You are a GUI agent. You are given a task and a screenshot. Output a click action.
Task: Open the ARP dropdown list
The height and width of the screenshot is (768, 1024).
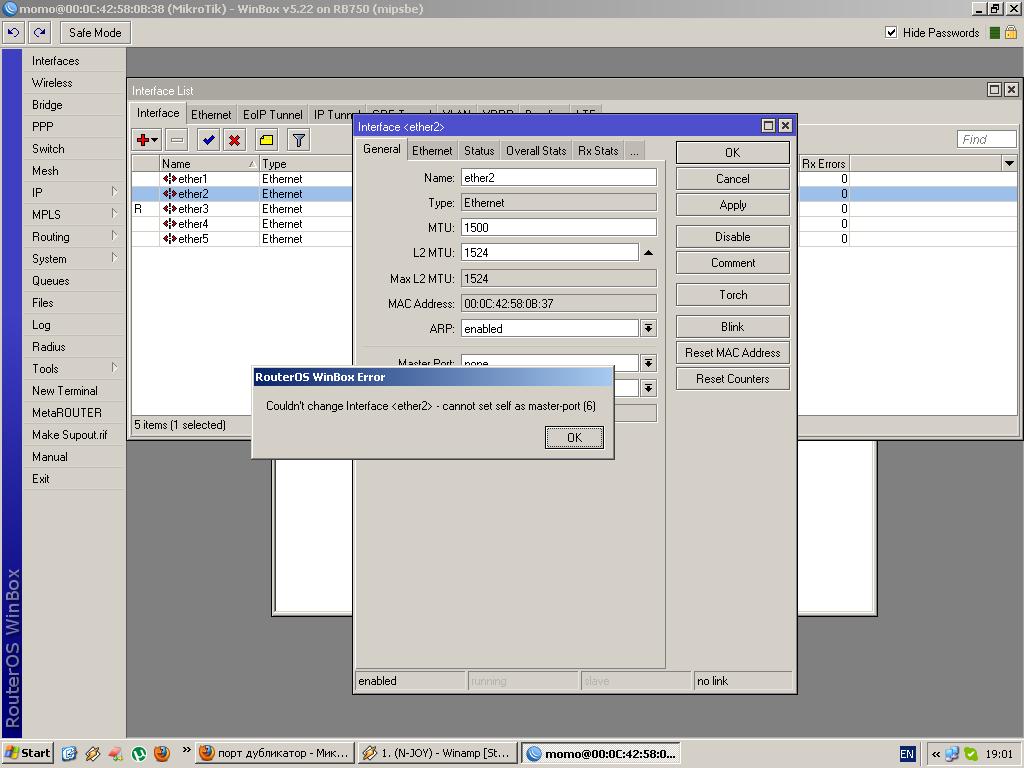coord(648,328)
